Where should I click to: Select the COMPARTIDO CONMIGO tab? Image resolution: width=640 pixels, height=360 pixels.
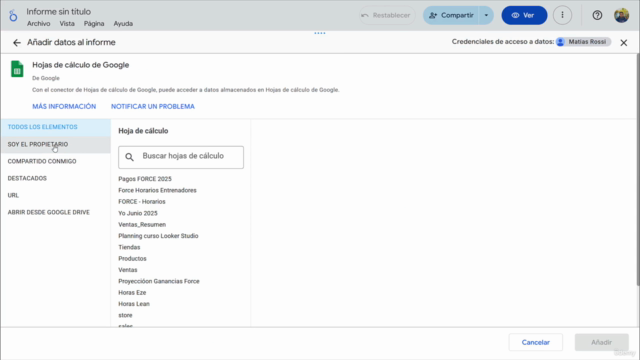click(x=56, y=161)
